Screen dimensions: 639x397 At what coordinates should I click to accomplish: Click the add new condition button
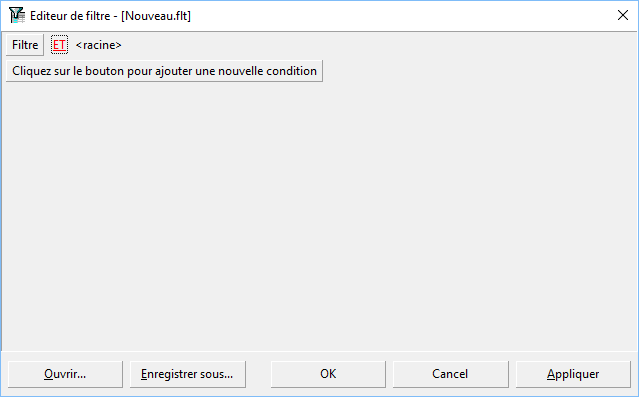pos(164,71)
